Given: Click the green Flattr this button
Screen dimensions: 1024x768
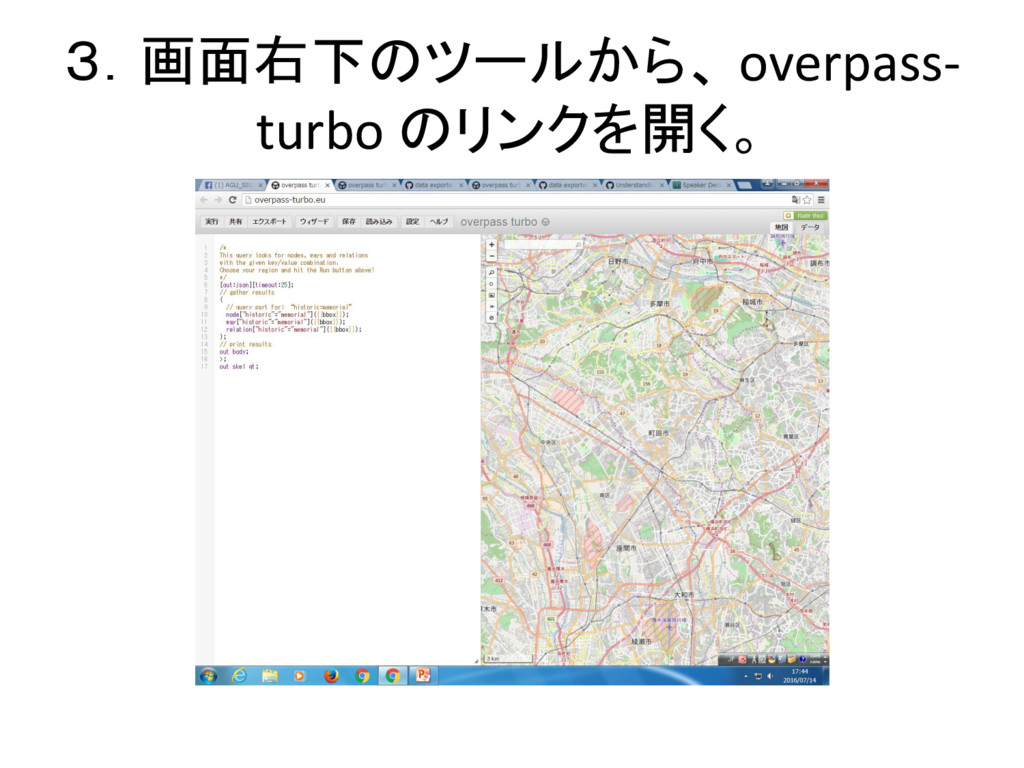Looking at the screenshot, I should tap(805, 216).
